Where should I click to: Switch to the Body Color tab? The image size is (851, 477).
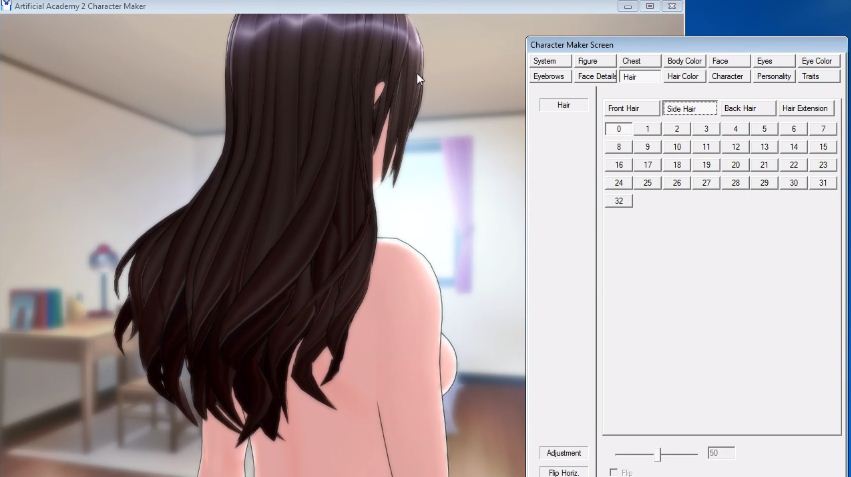pos(684,61)
